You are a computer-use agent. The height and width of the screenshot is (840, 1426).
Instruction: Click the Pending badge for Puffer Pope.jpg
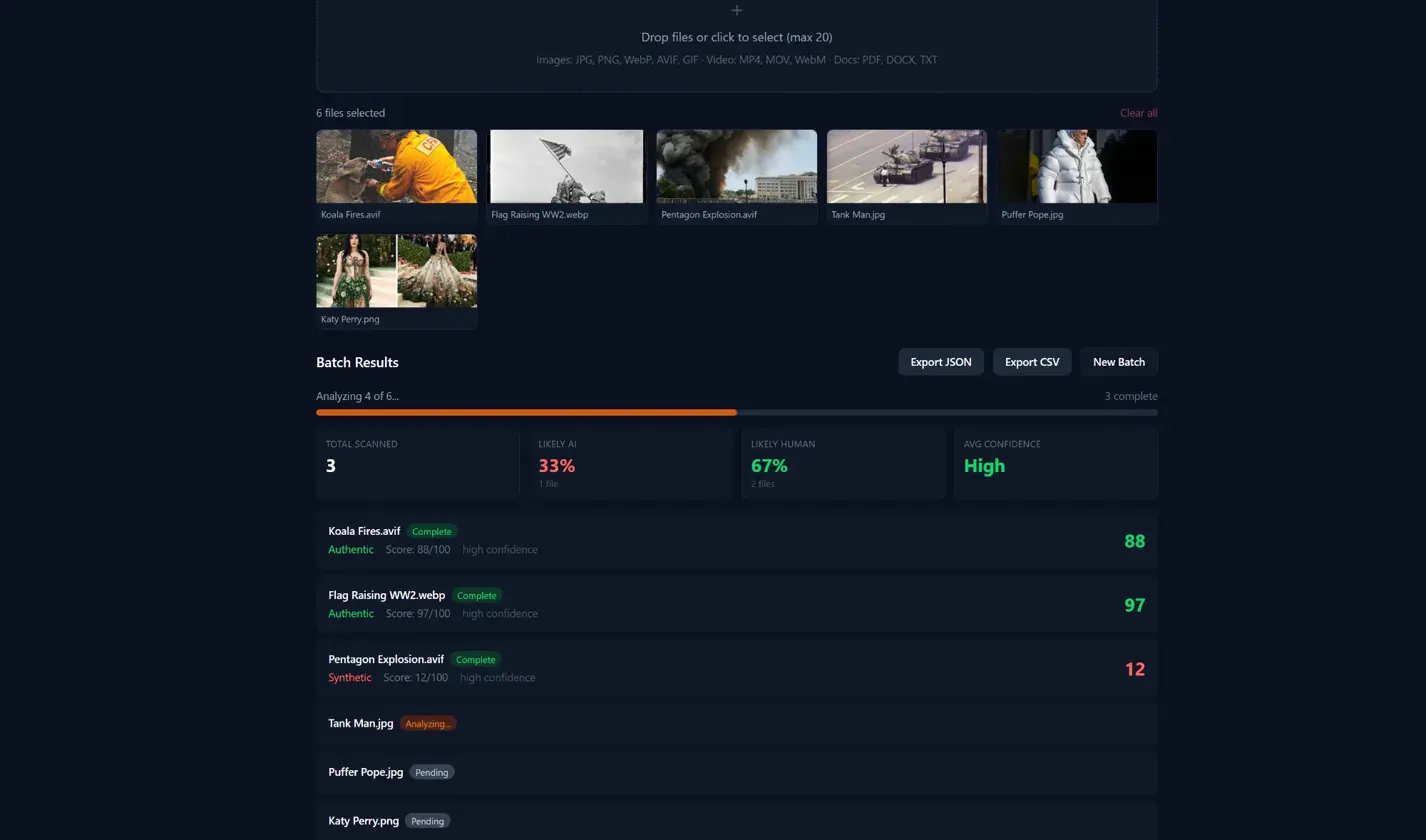coord(432,772)
